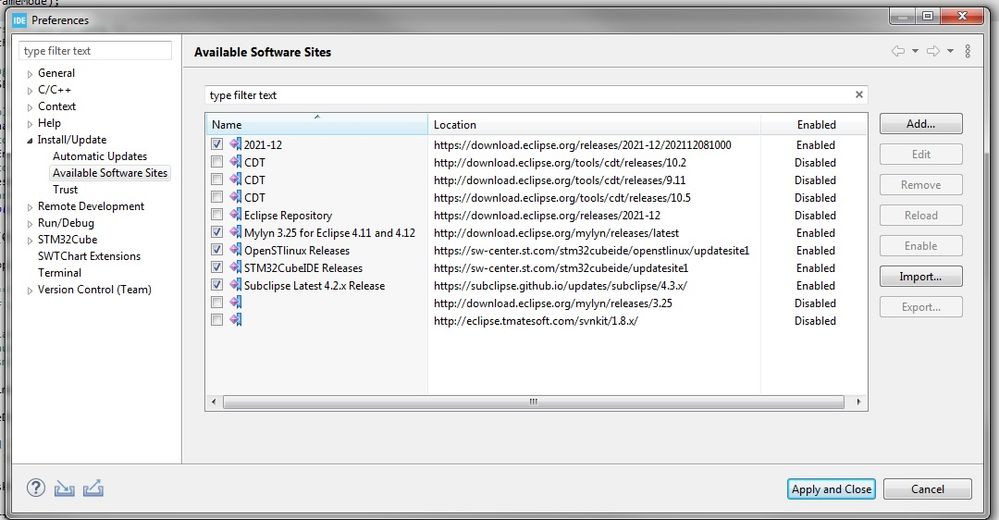Screen dimensions: 999x520
Task: Open forward history dropdown arrow
Action: tap(950, 51)
